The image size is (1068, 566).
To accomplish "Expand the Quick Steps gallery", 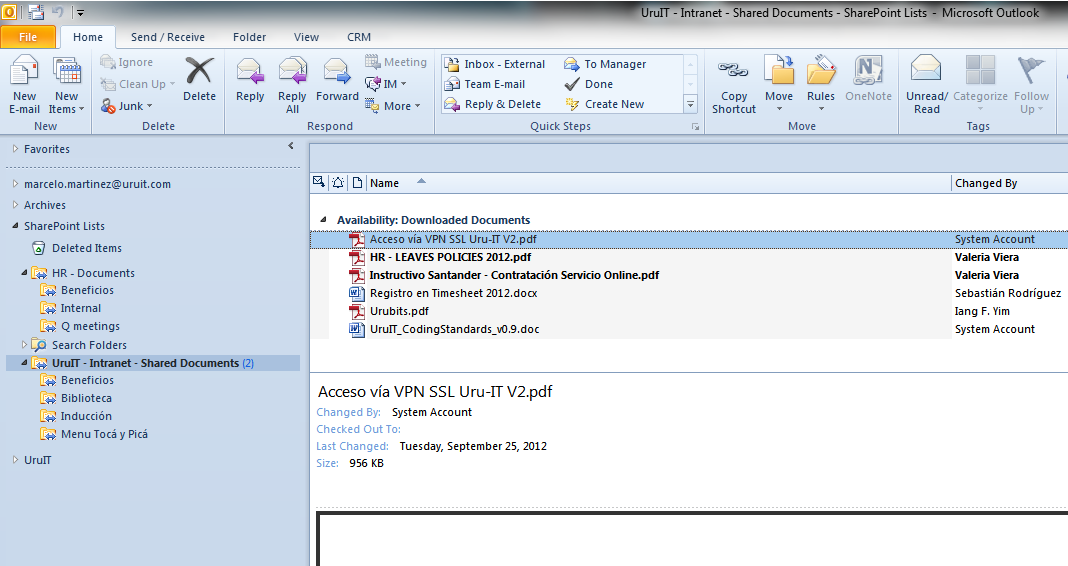I will [x=691, y=104].
